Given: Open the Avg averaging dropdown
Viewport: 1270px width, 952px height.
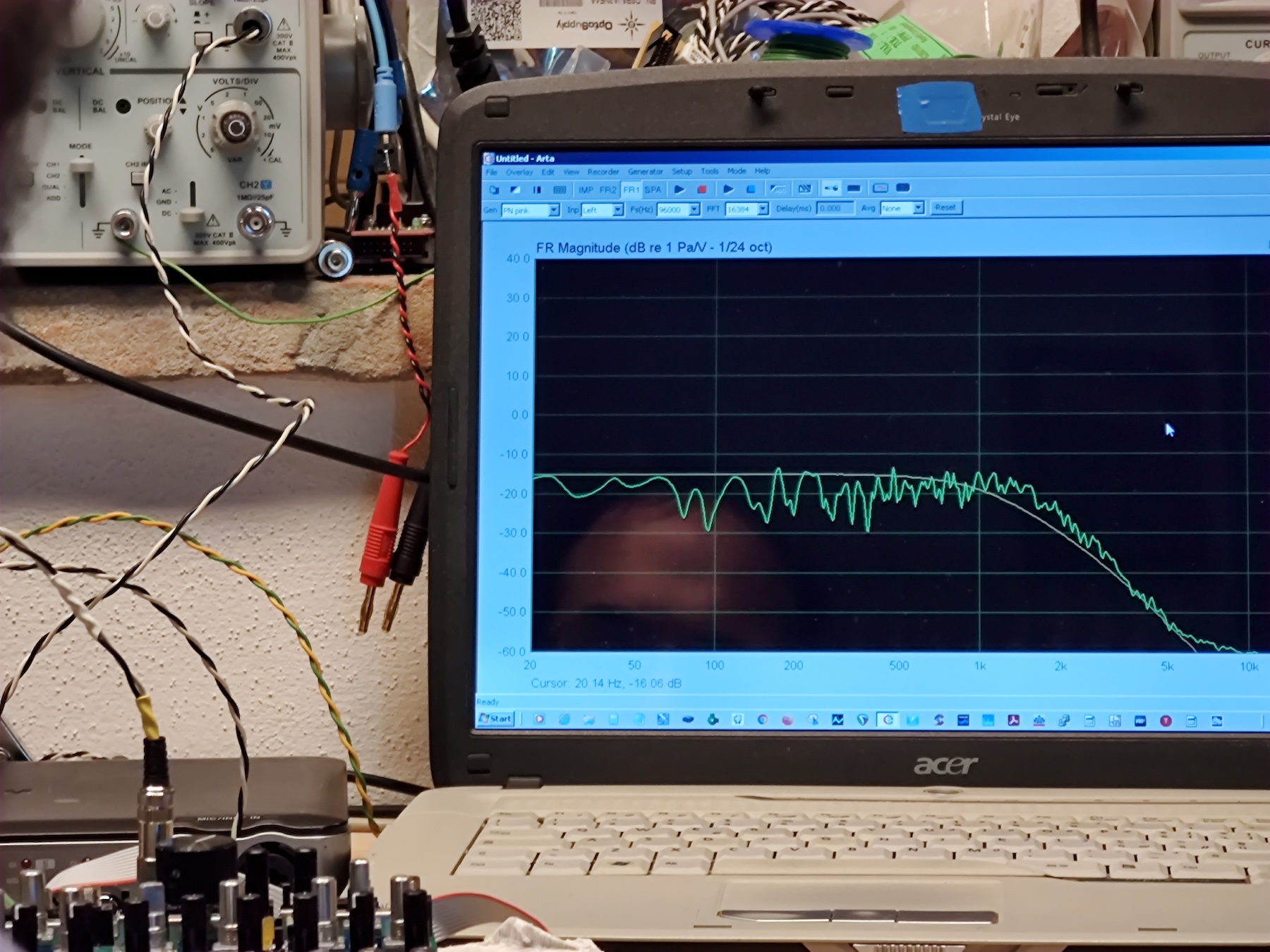Looking at the screenshot, I should coord(918,208).
